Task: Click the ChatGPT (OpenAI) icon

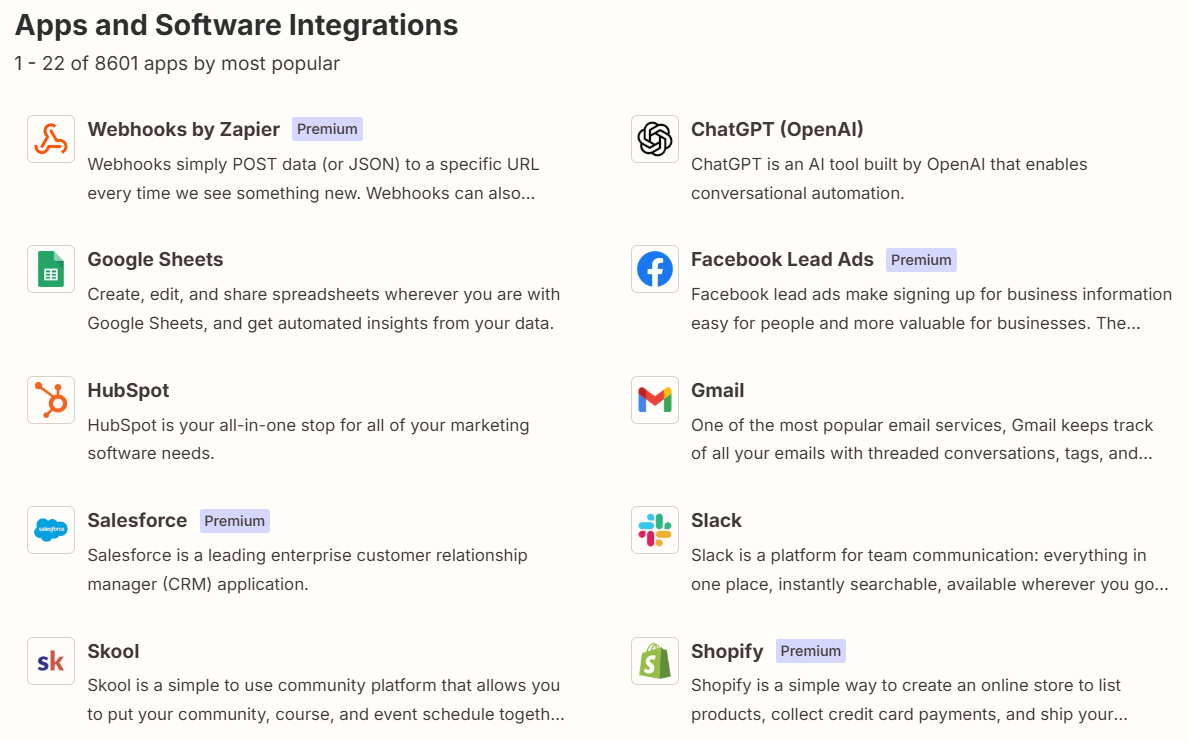Action: point(654,138)
